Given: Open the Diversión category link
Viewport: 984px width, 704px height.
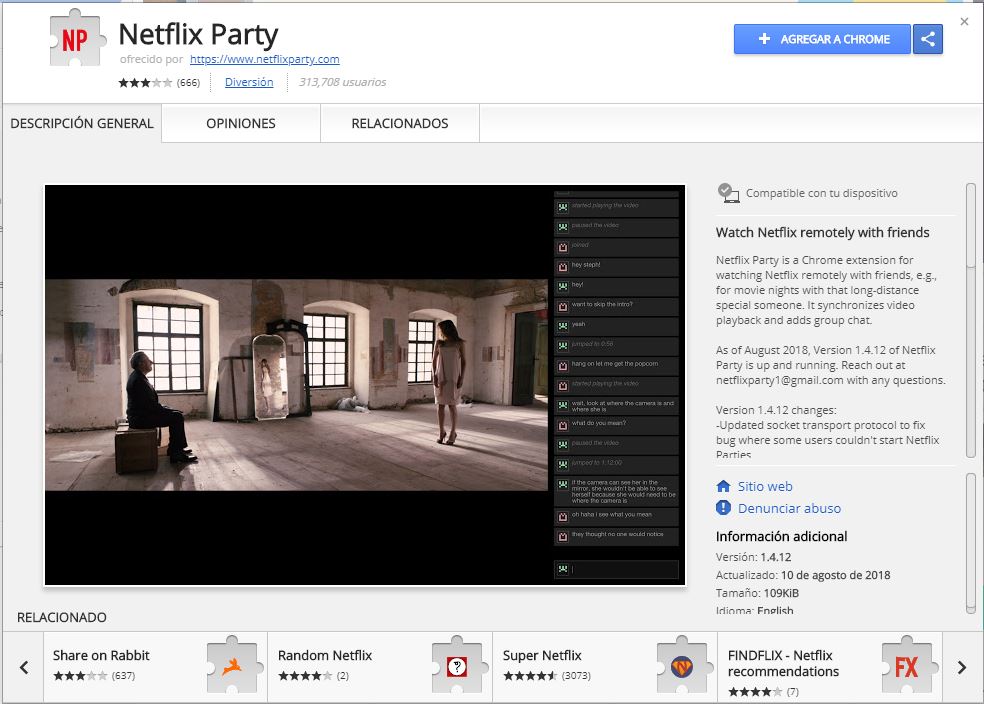Looking at the screenshot, I should click(249, 82).
